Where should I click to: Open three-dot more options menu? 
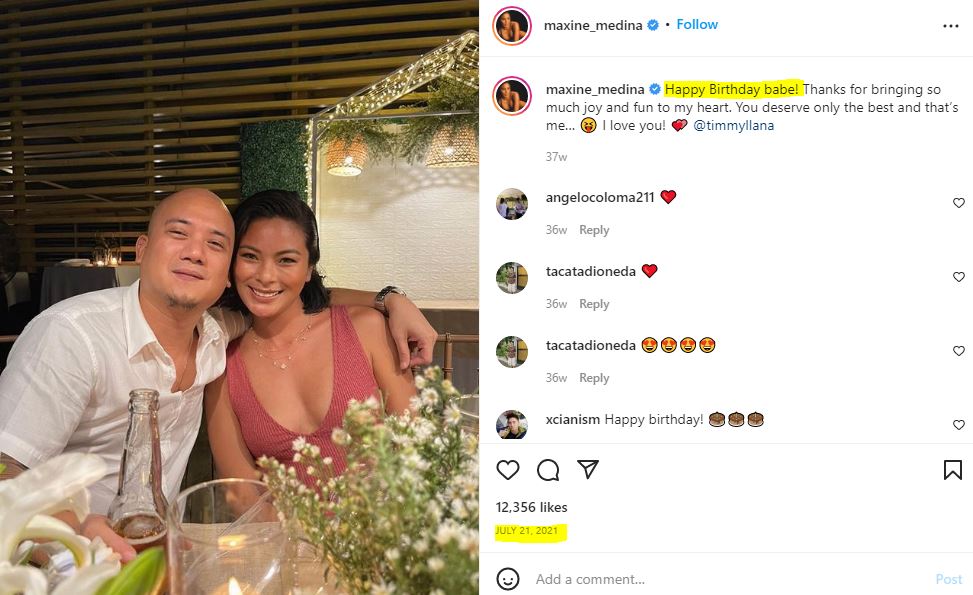pyautogui.click(x=951, y=25)
